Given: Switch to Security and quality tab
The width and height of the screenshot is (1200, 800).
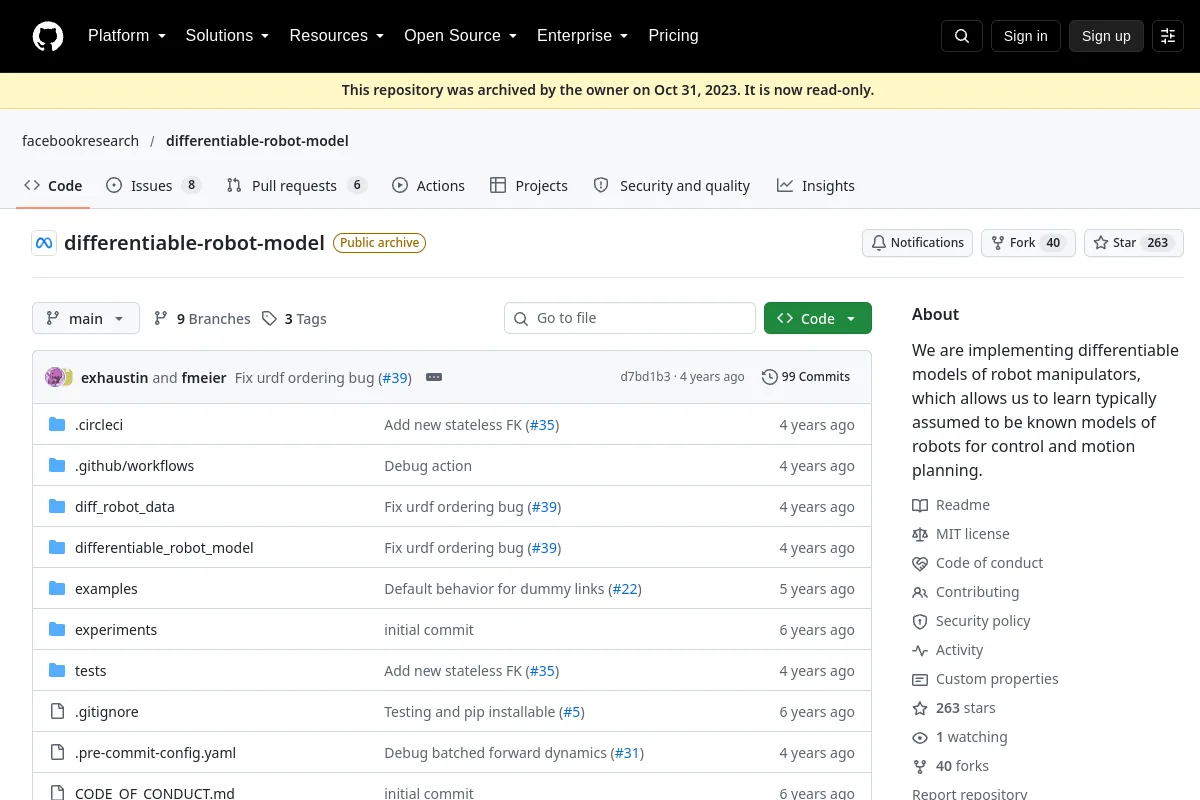Looking at the screenshot, I should pos(672,186).
